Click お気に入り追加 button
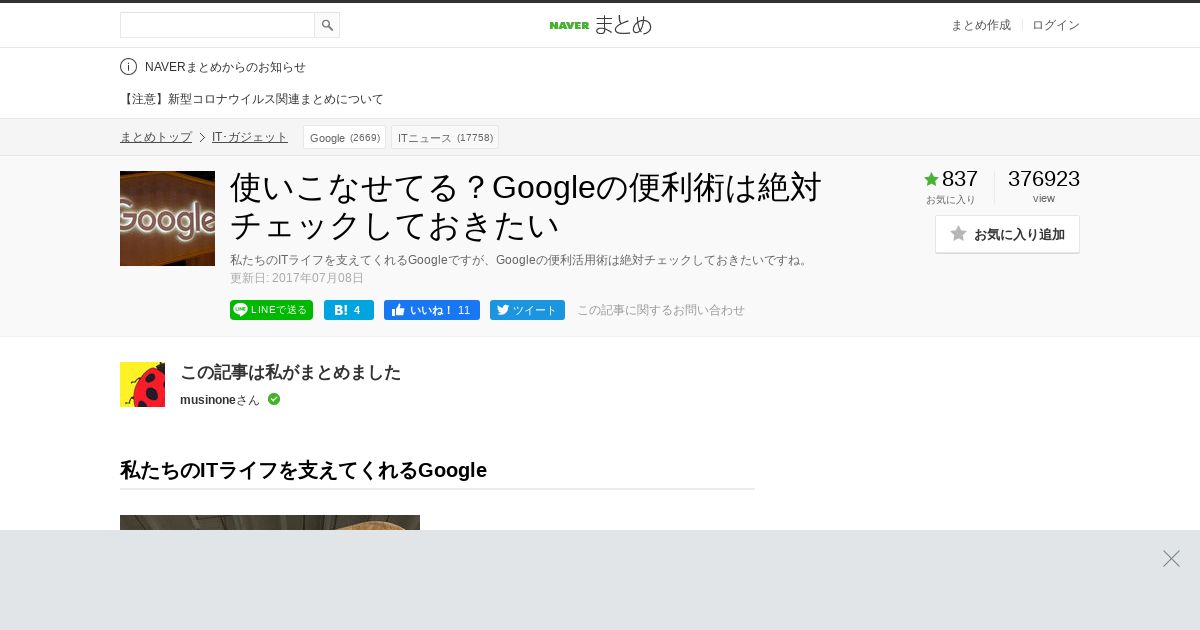Screen dimensions: 1200x630 pyautogui.click(x=1007, y=234)
